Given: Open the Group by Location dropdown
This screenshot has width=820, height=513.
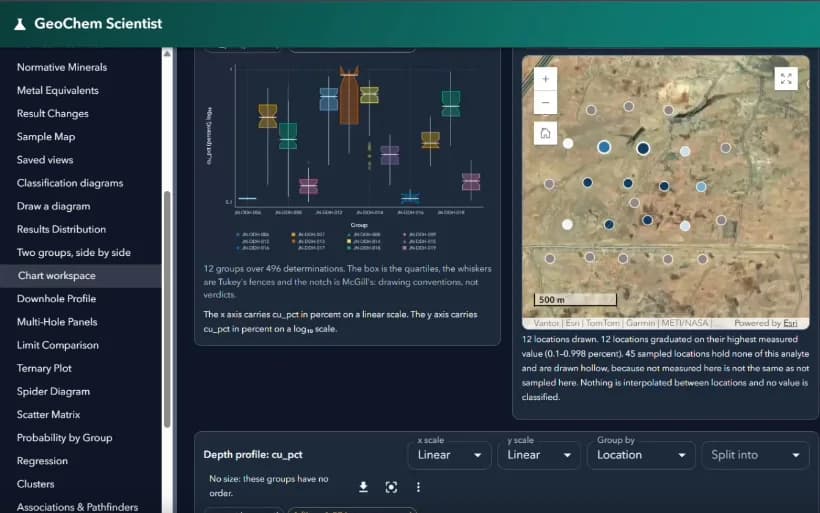Looking at the screenshot, I should [x=641, y=455].
